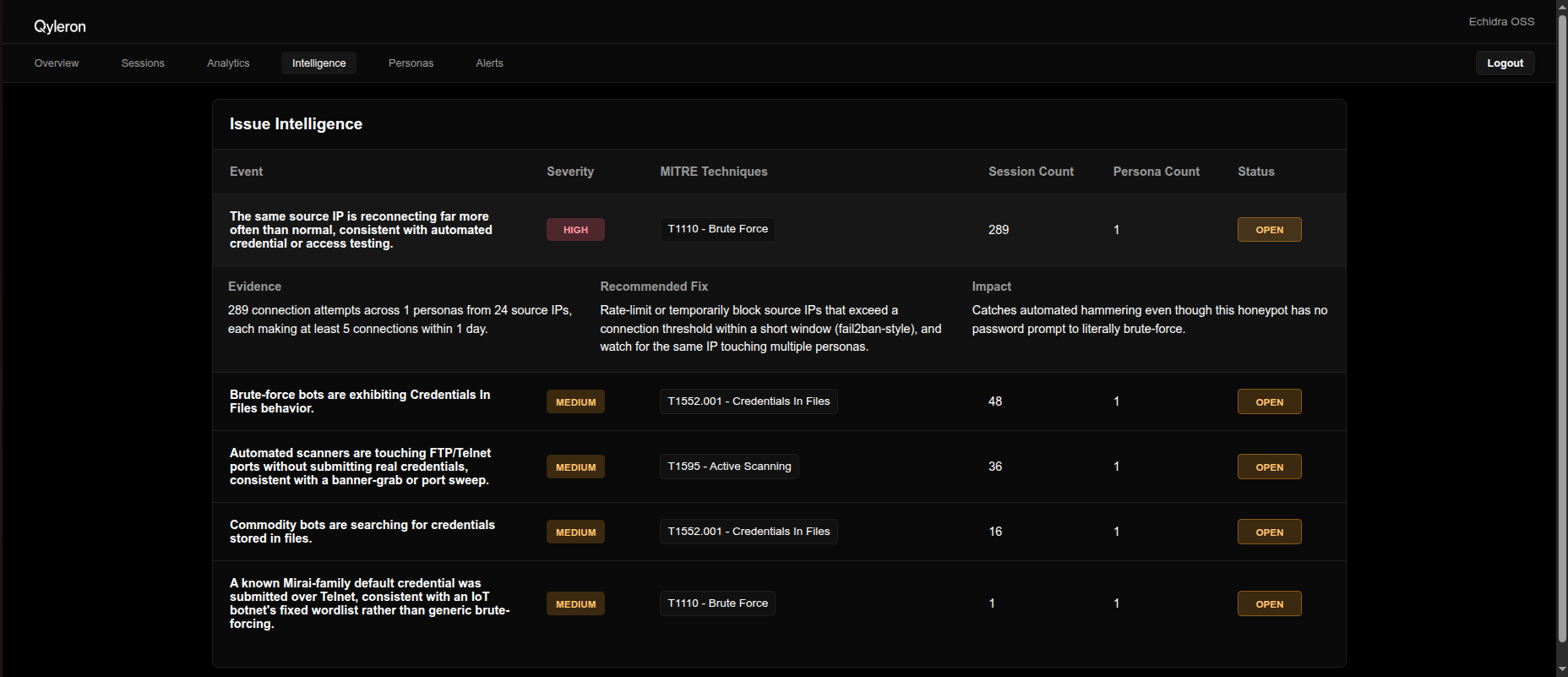Click the session count value 36

995,467
